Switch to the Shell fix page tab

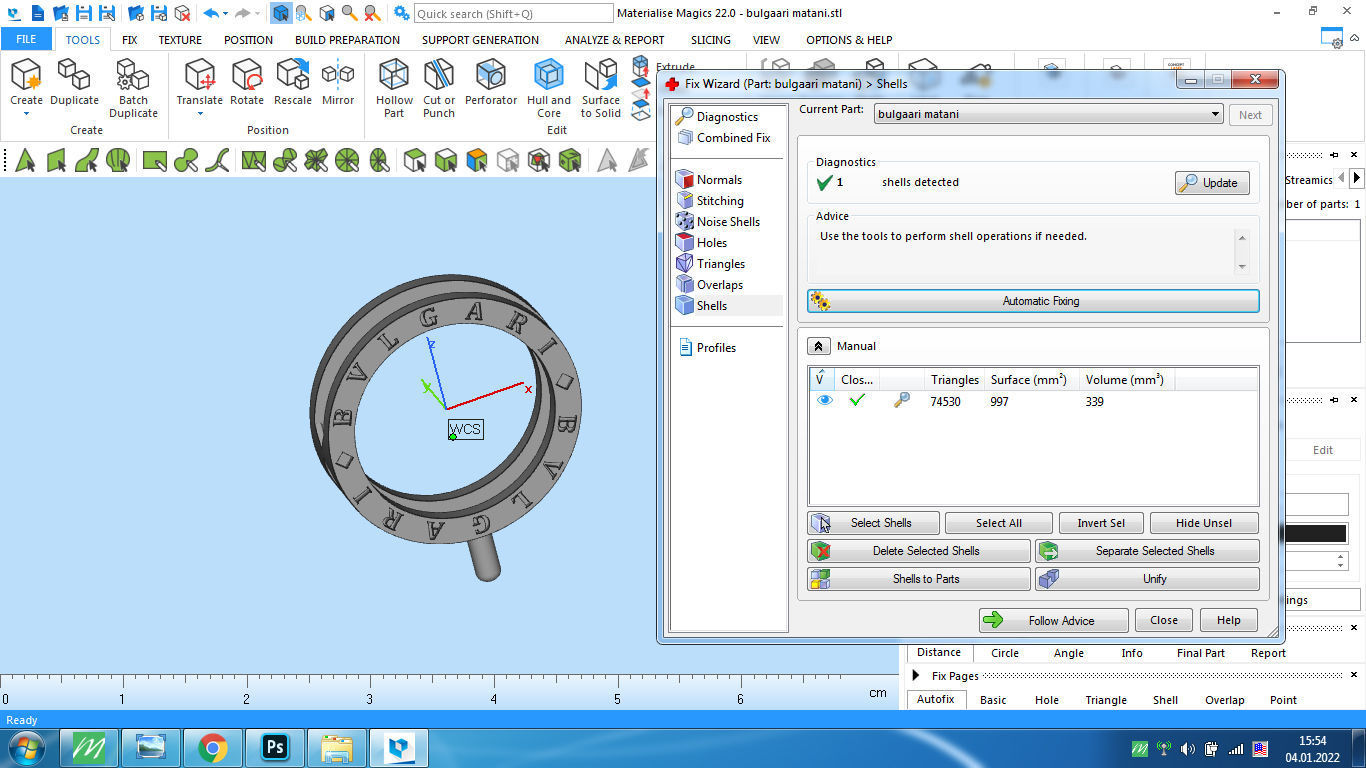1165,700
